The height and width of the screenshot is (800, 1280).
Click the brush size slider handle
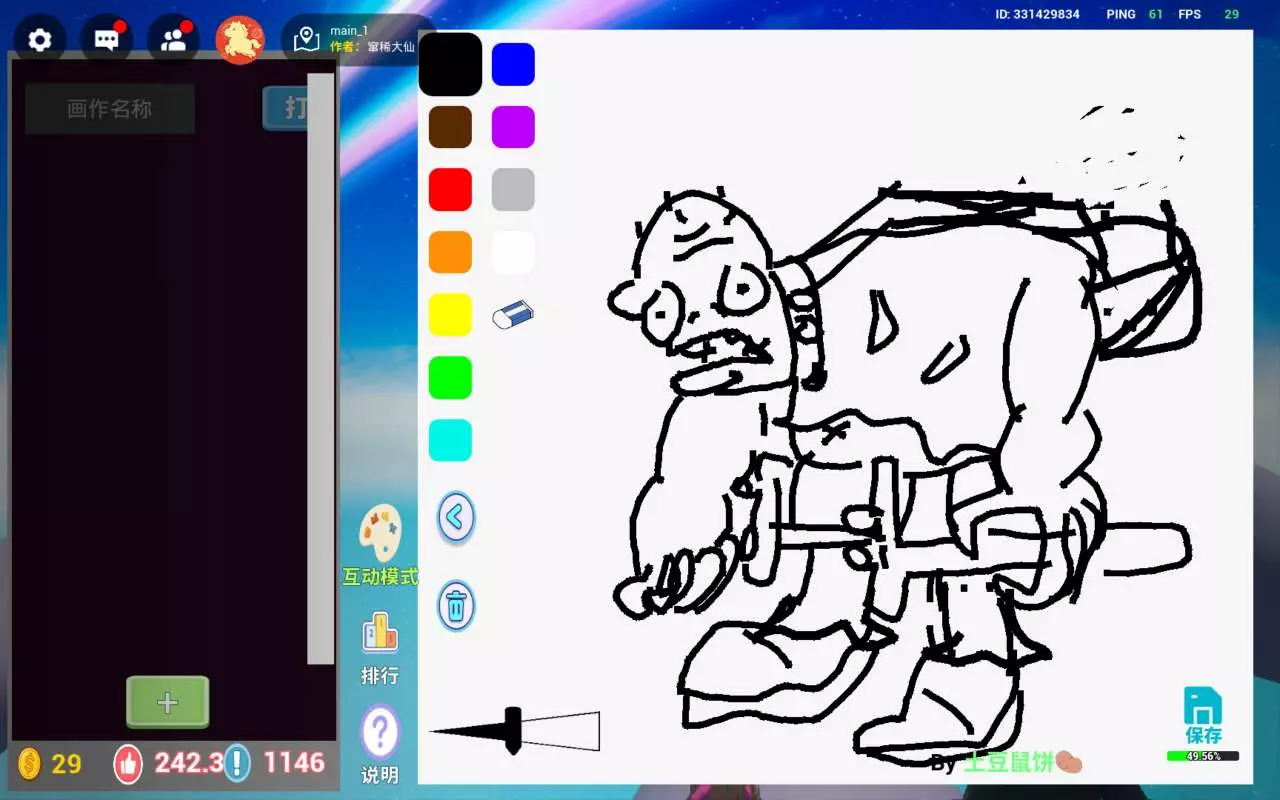click(513, 731)
